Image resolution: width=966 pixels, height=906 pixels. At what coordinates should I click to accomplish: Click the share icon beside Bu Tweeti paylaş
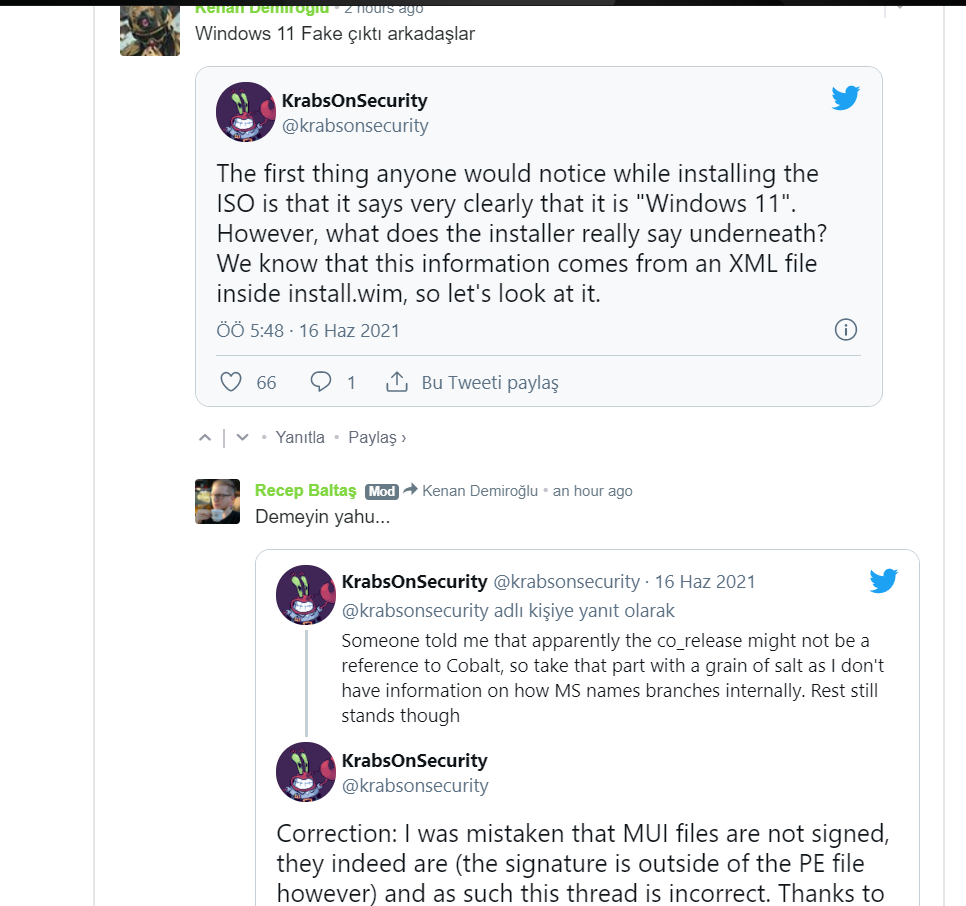[397, 382]
